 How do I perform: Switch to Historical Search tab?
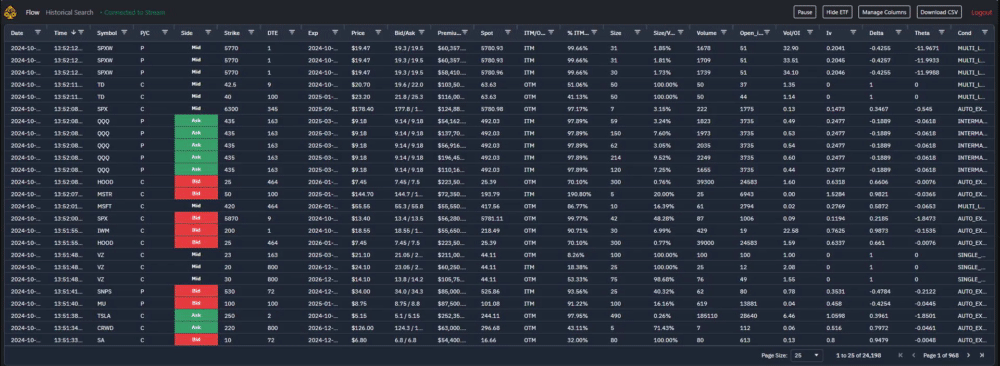(x=70, y=13)
